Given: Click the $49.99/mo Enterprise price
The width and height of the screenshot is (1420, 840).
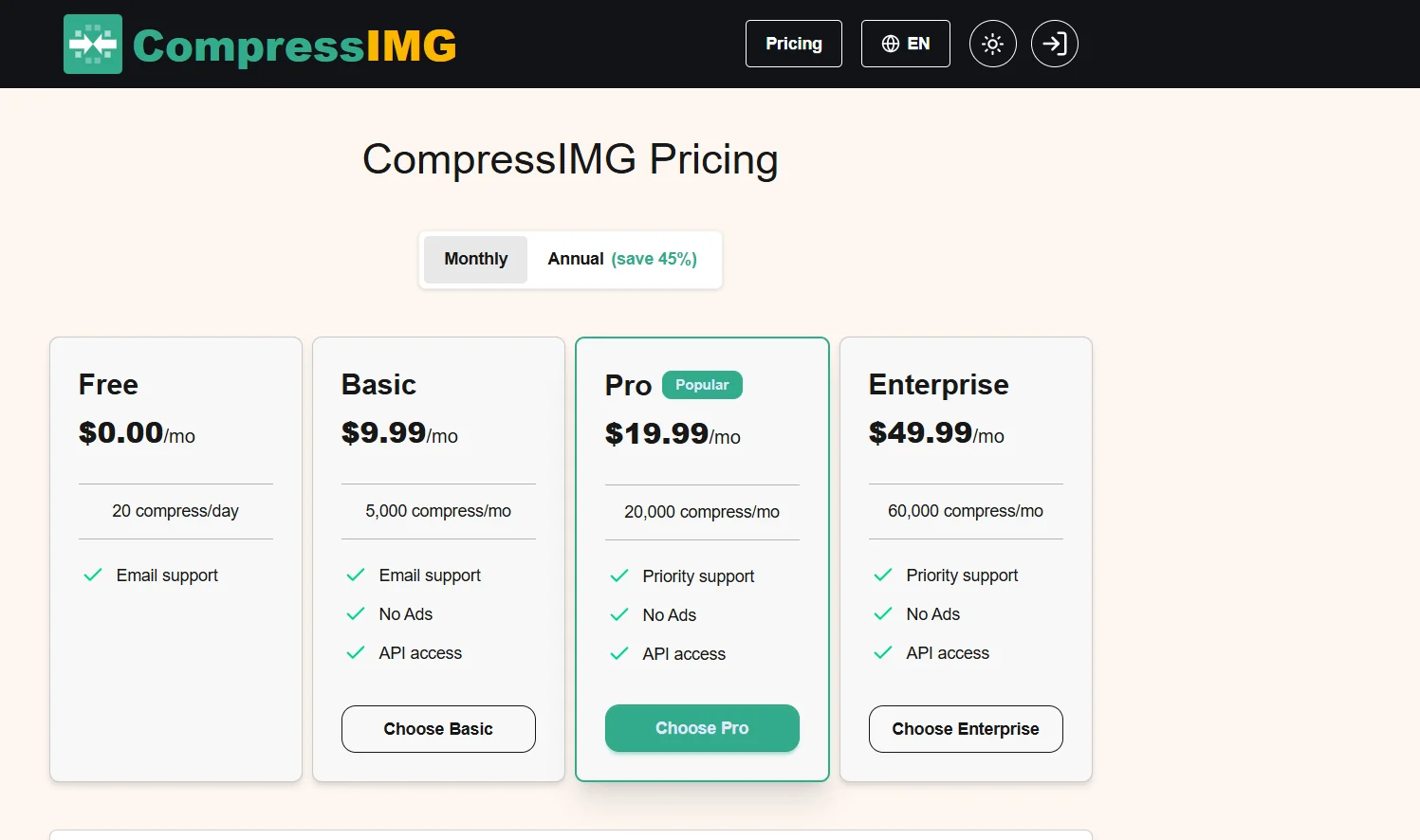Looking at the screenshot, I should pos(935,433).
